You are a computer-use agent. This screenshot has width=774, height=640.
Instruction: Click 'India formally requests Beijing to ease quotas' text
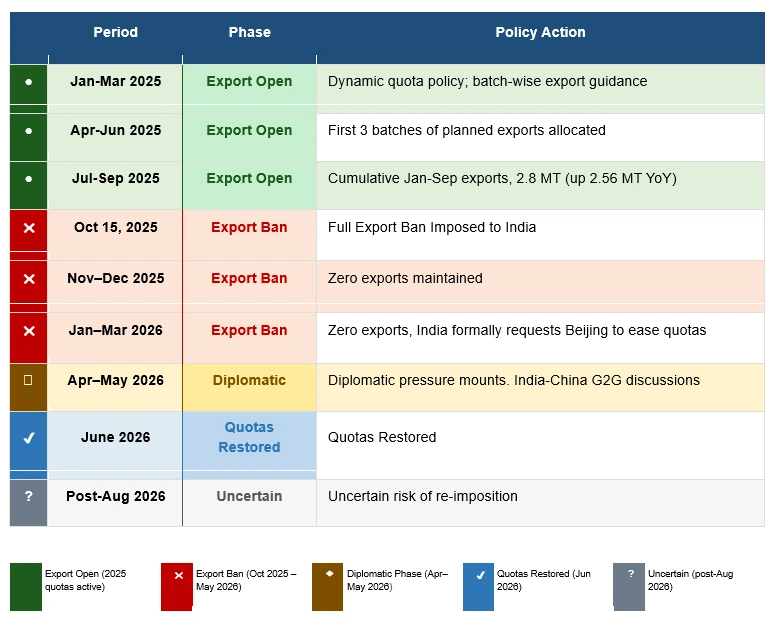561,331
